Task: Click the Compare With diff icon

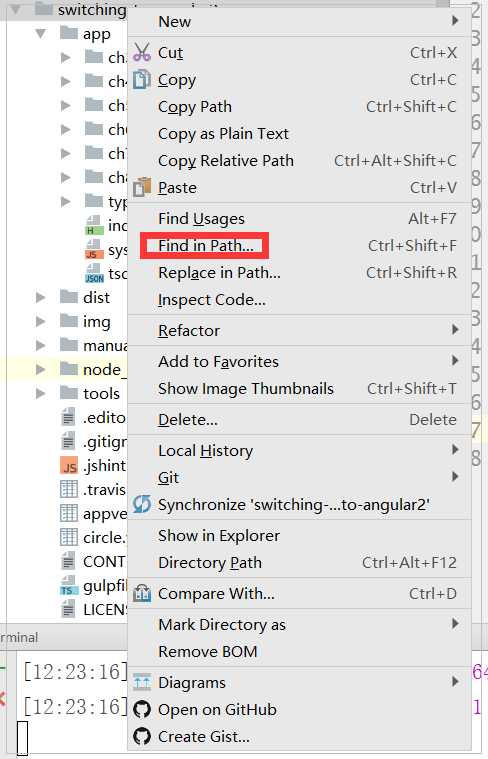Action: [x=142, y=592]
